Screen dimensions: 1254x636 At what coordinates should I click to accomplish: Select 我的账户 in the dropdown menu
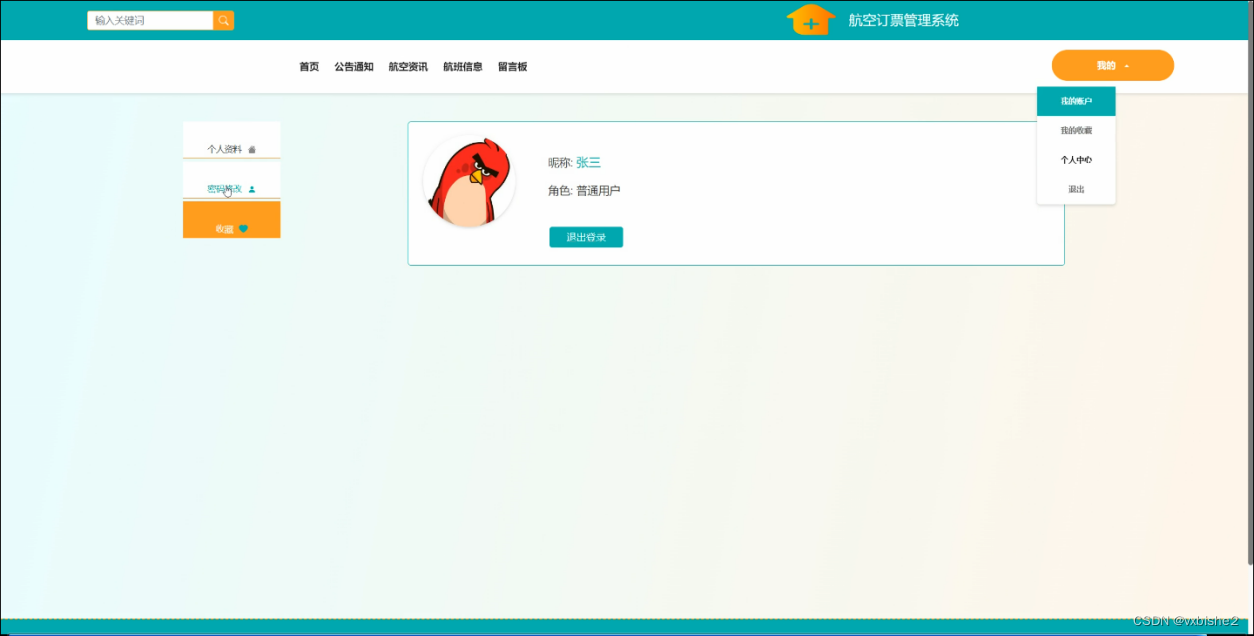click(x=1076, y=101)
